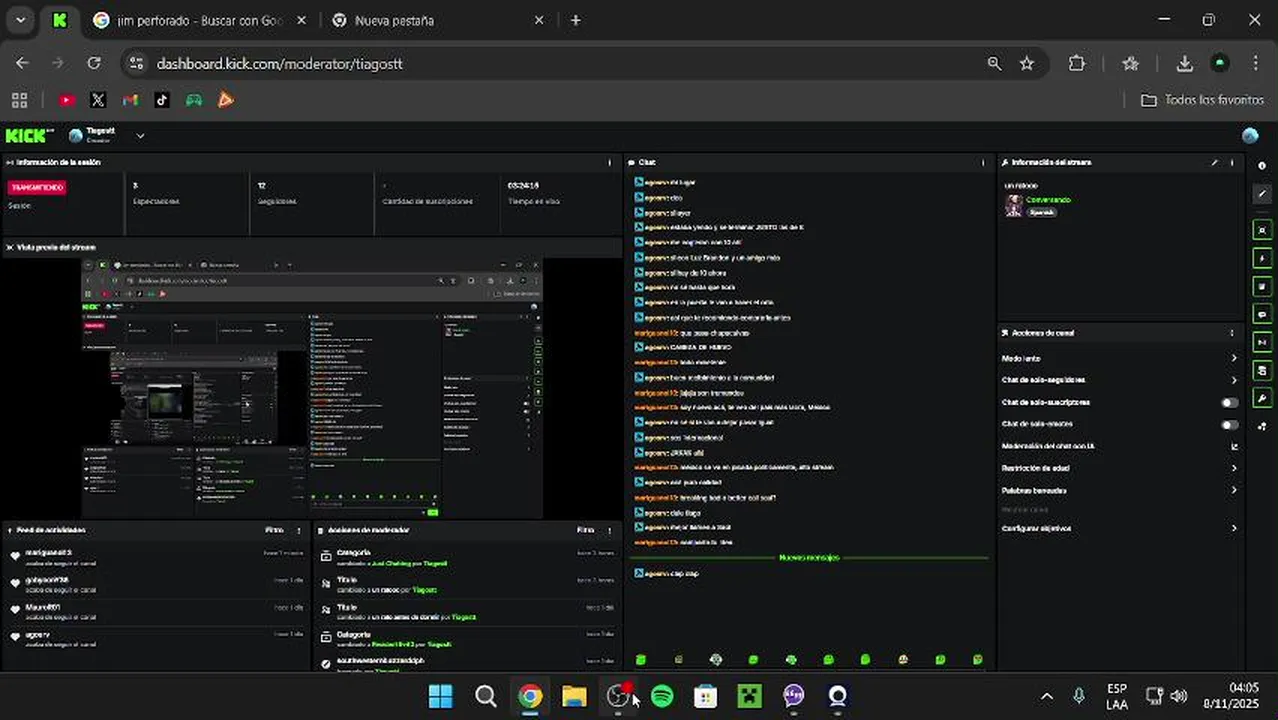This screenshot has width=1278, height=720.
Task: Open the Tiagostt channel dropdown arrow
Action: [x=140, y=136]
